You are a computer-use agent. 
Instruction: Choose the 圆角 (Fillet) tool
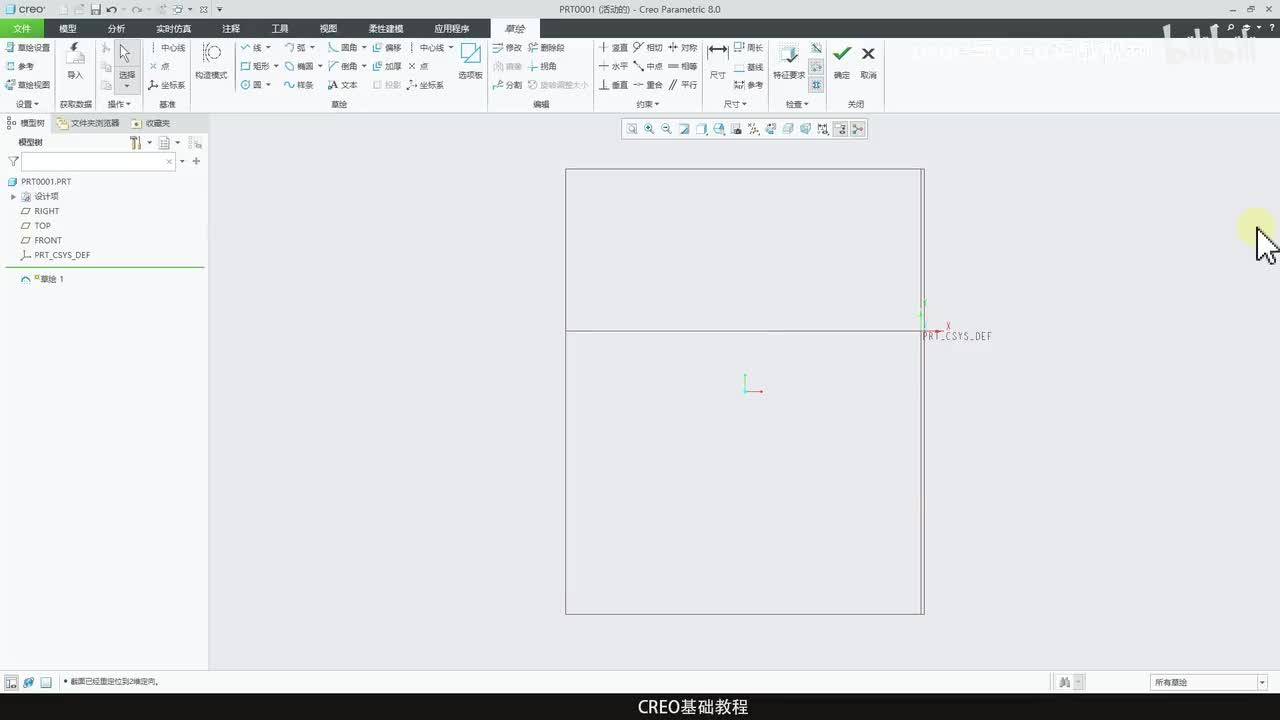point(342,47)
